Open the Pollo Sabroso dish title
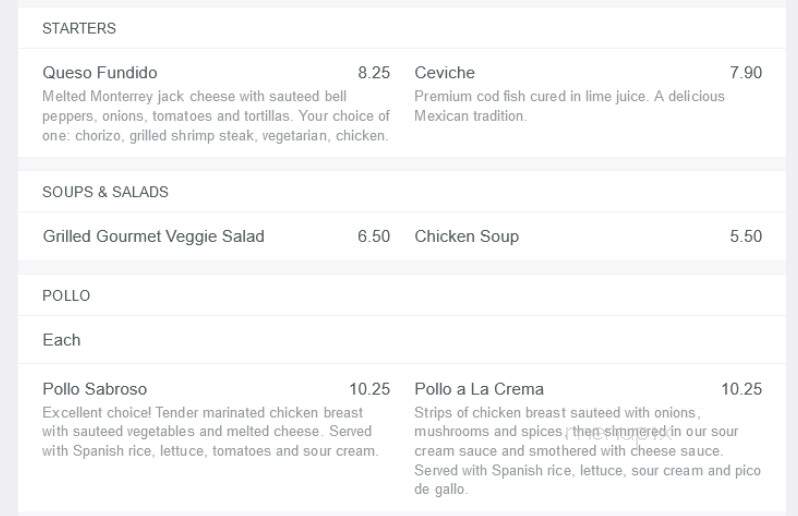This screenshot has width=798, height=516. pos(95,389)
